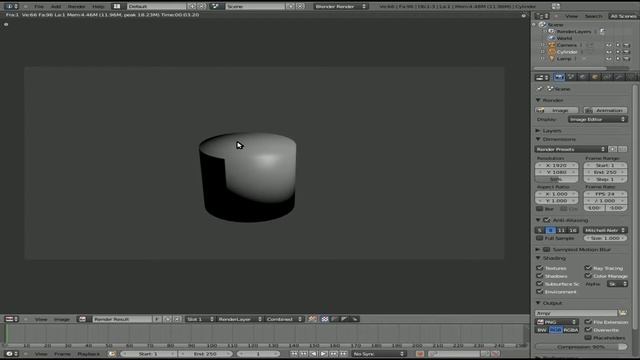Enable Full Sample checkbox
640x360 pixels.
pos(539,238)
